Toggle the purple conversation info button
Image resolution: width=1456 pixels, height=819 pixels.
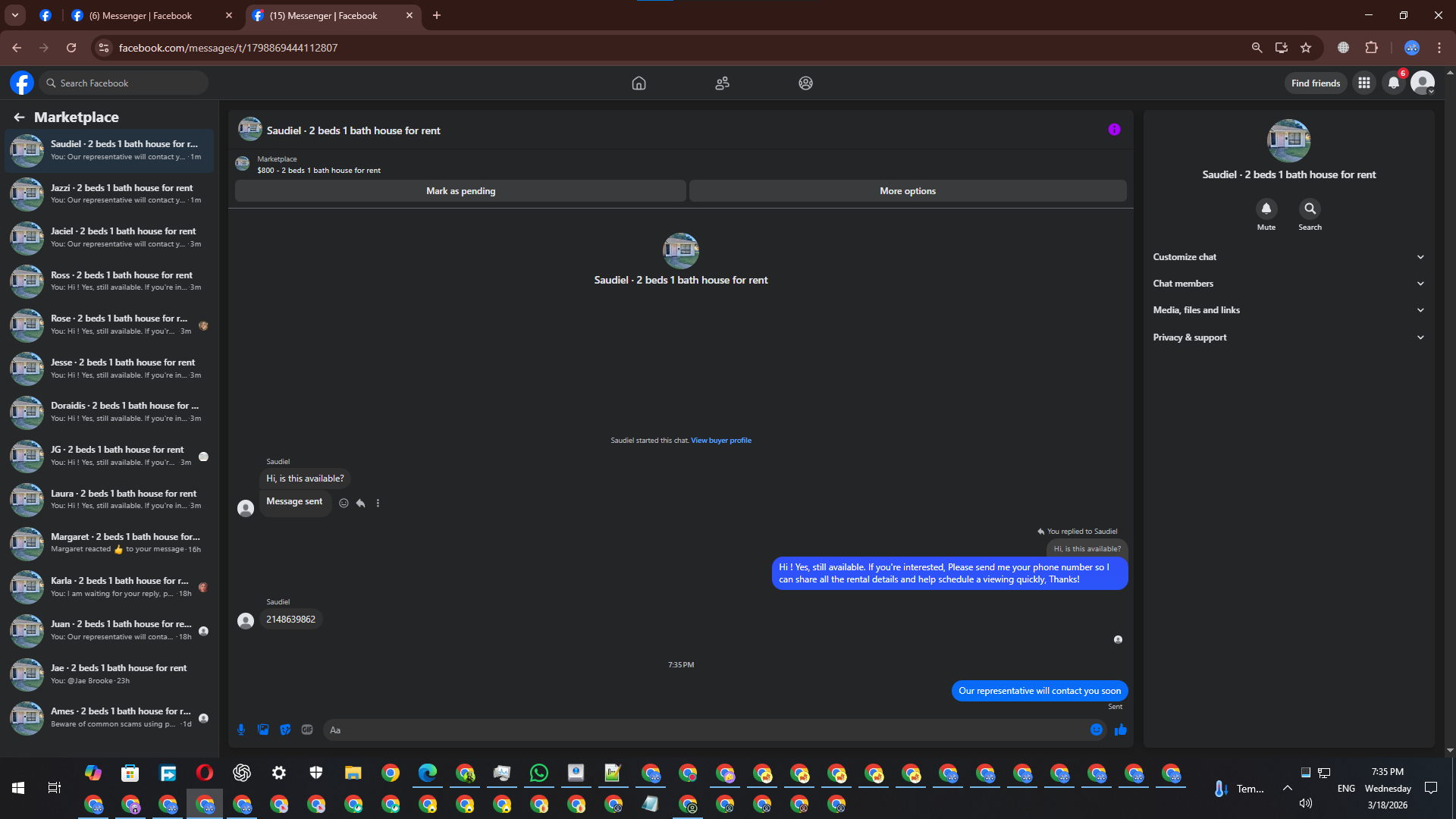click(1114, 130)
